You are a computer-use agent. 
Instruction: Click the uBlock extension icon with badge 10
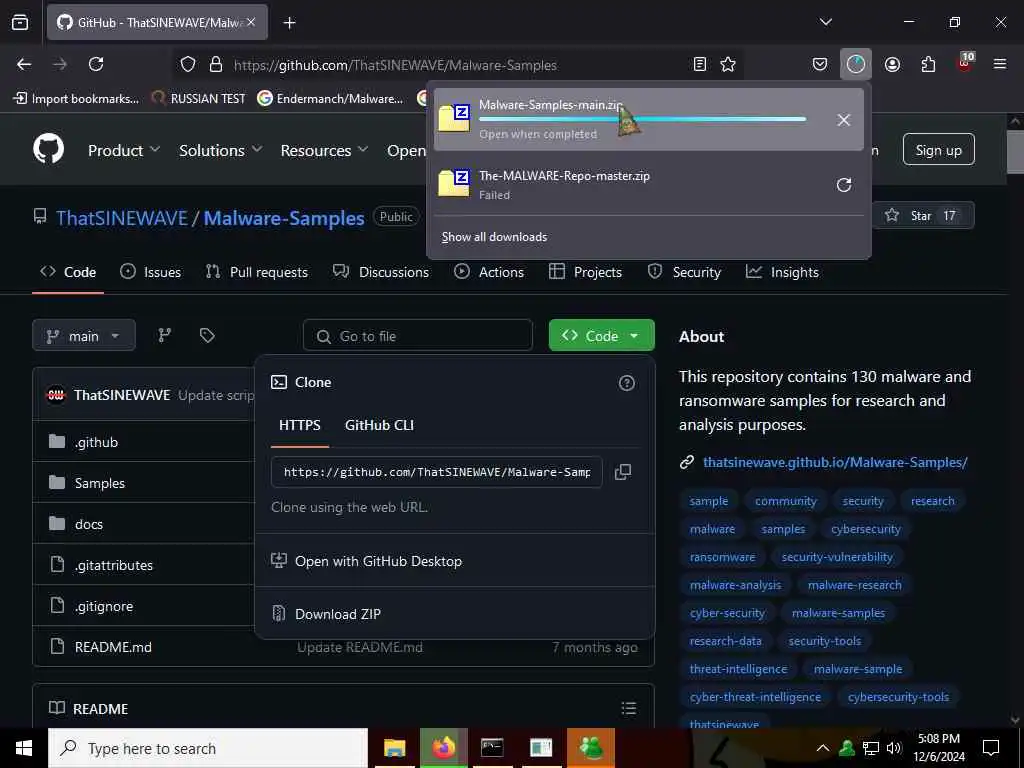click(965, 63)
